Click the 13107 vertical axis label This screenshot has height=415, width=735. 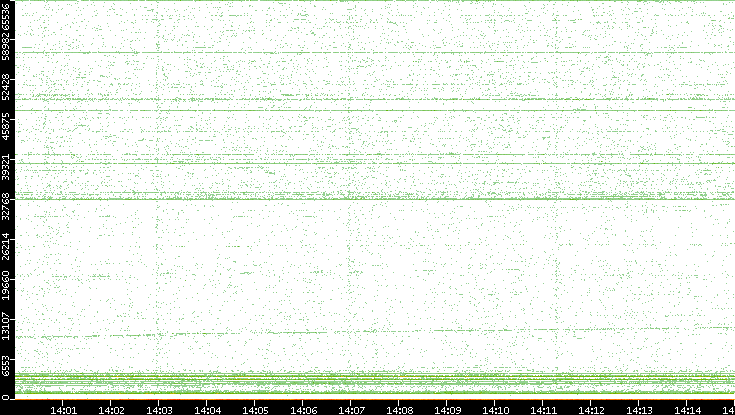coord(6,325)
